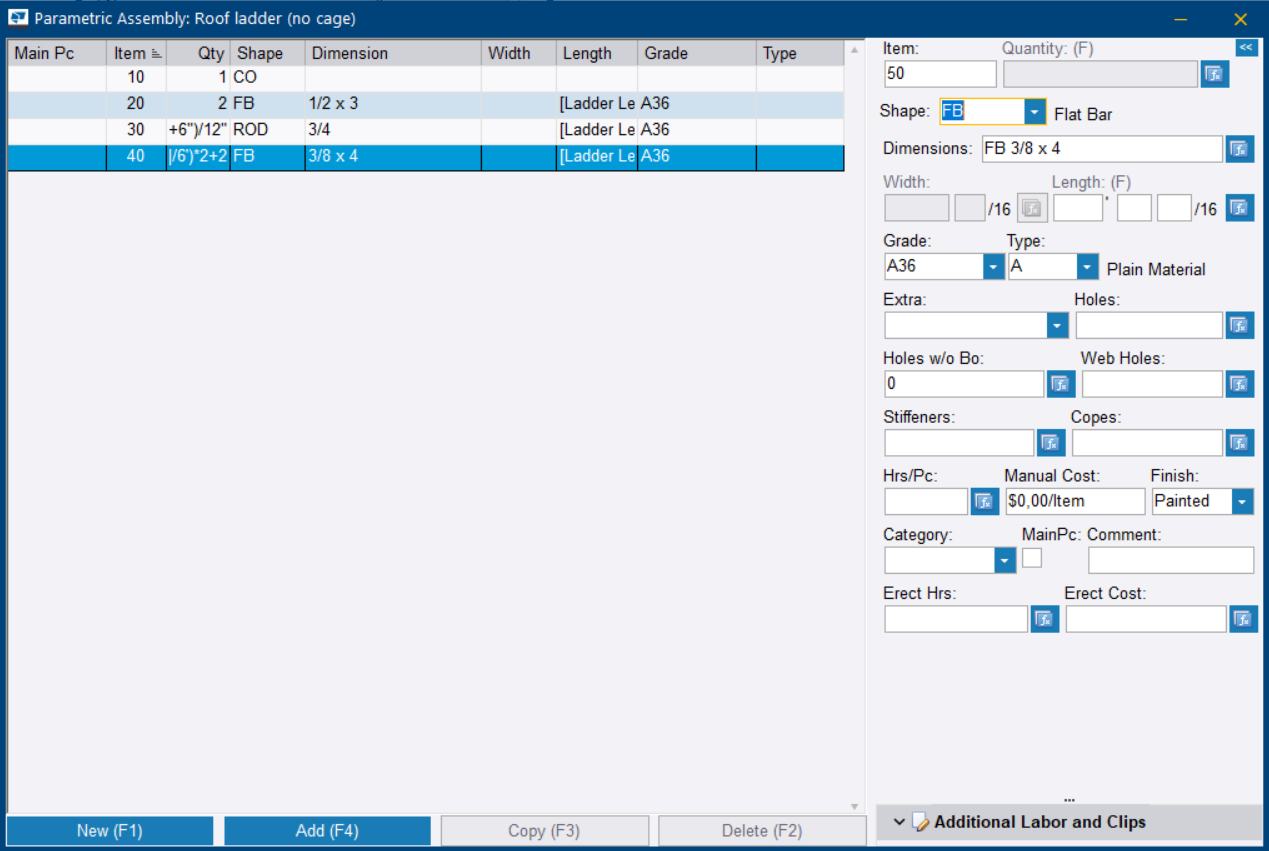
Task: Enable the MainPc checkbox
Action: (1031, 558)
